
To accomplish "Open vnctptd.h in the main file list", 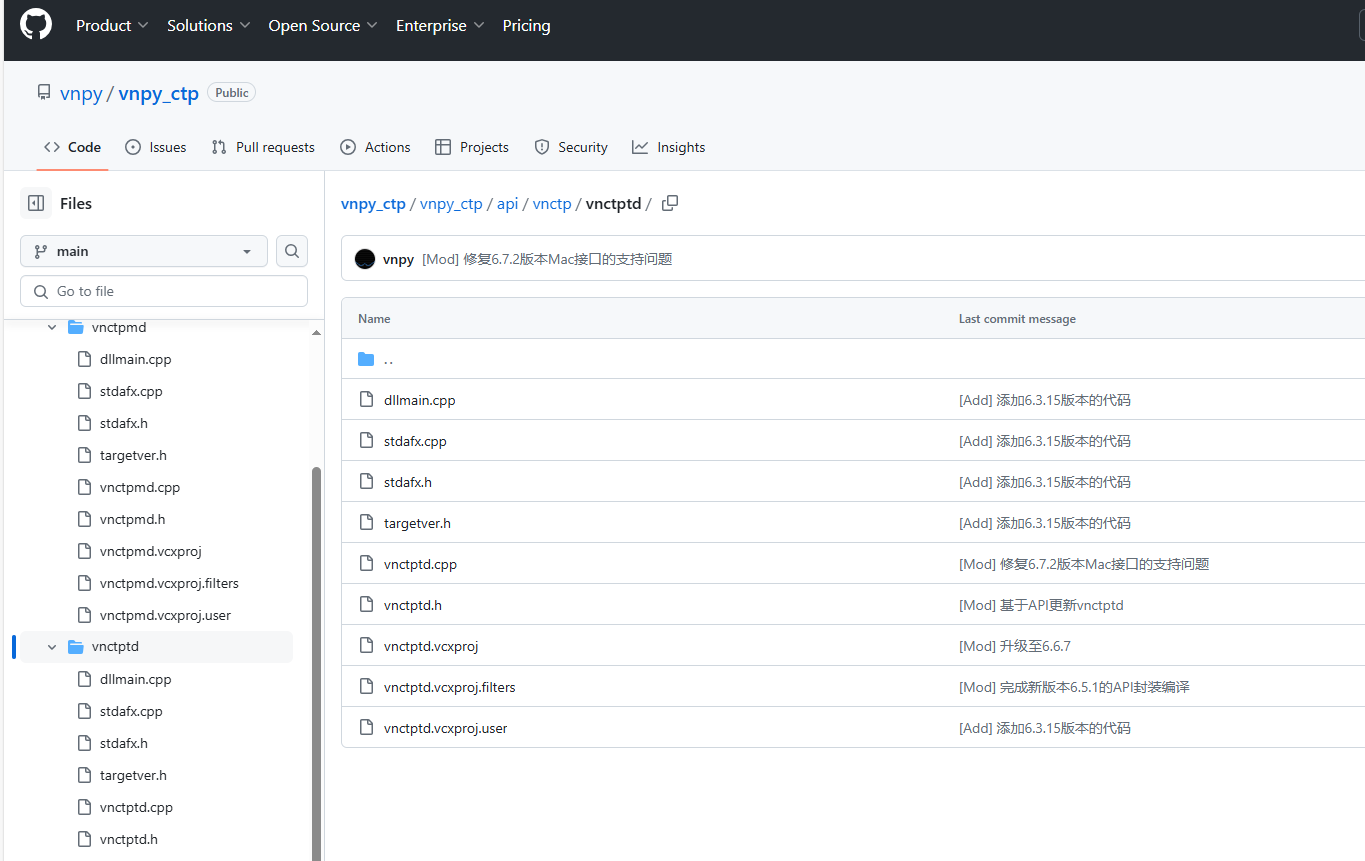I will (x=413, y=605).
